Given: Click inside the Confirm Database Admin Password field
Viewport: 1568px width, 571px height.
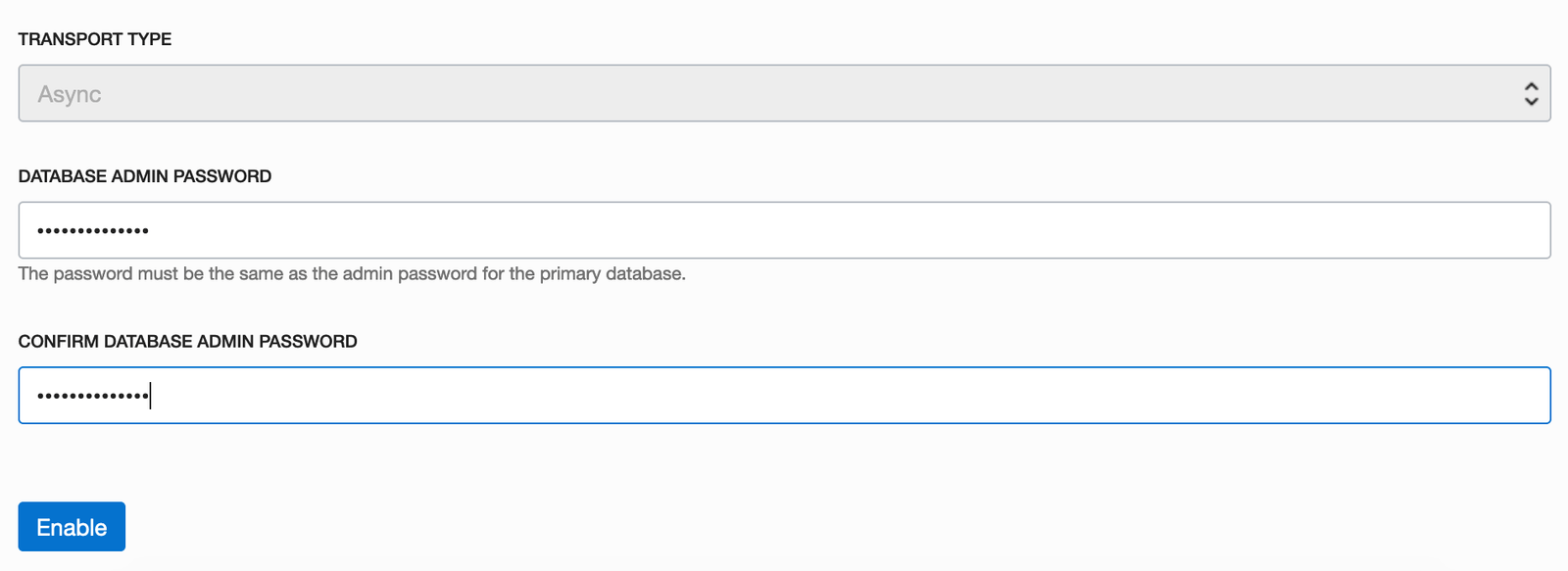Looking at the screenshot, I should click(784, 396).
